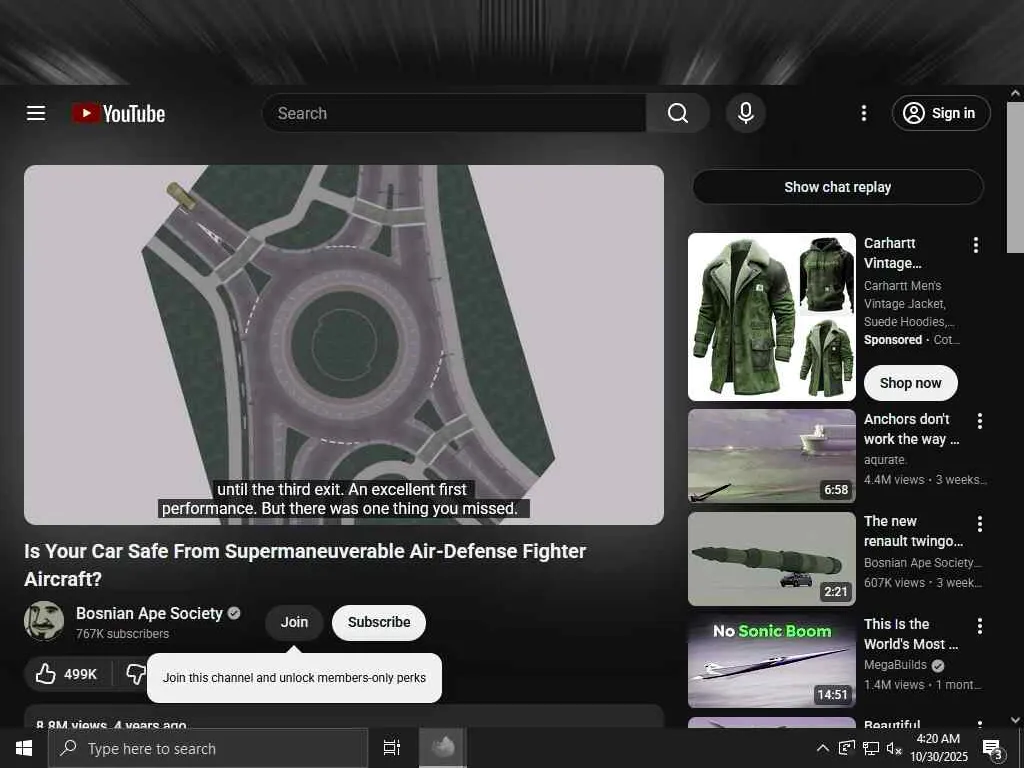The image size is (1024, 768).
Task: Click the Sign in button
Action: 940,113
